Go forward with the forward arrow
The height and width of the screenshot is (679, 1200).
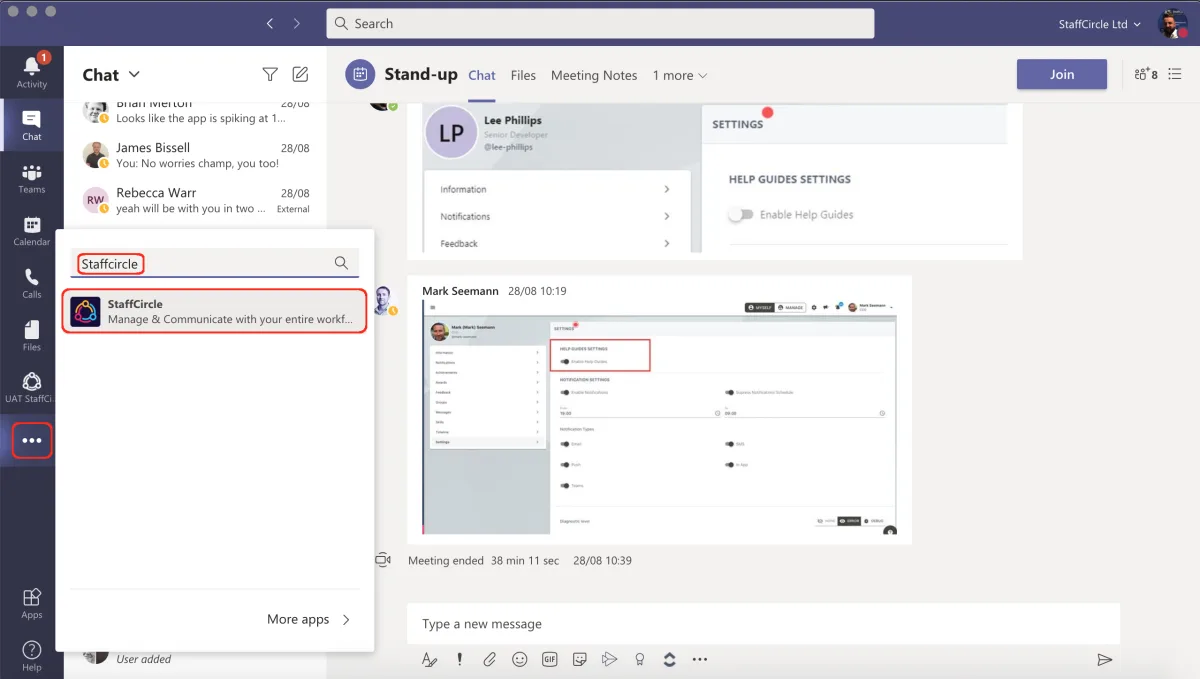pos(297,23)
